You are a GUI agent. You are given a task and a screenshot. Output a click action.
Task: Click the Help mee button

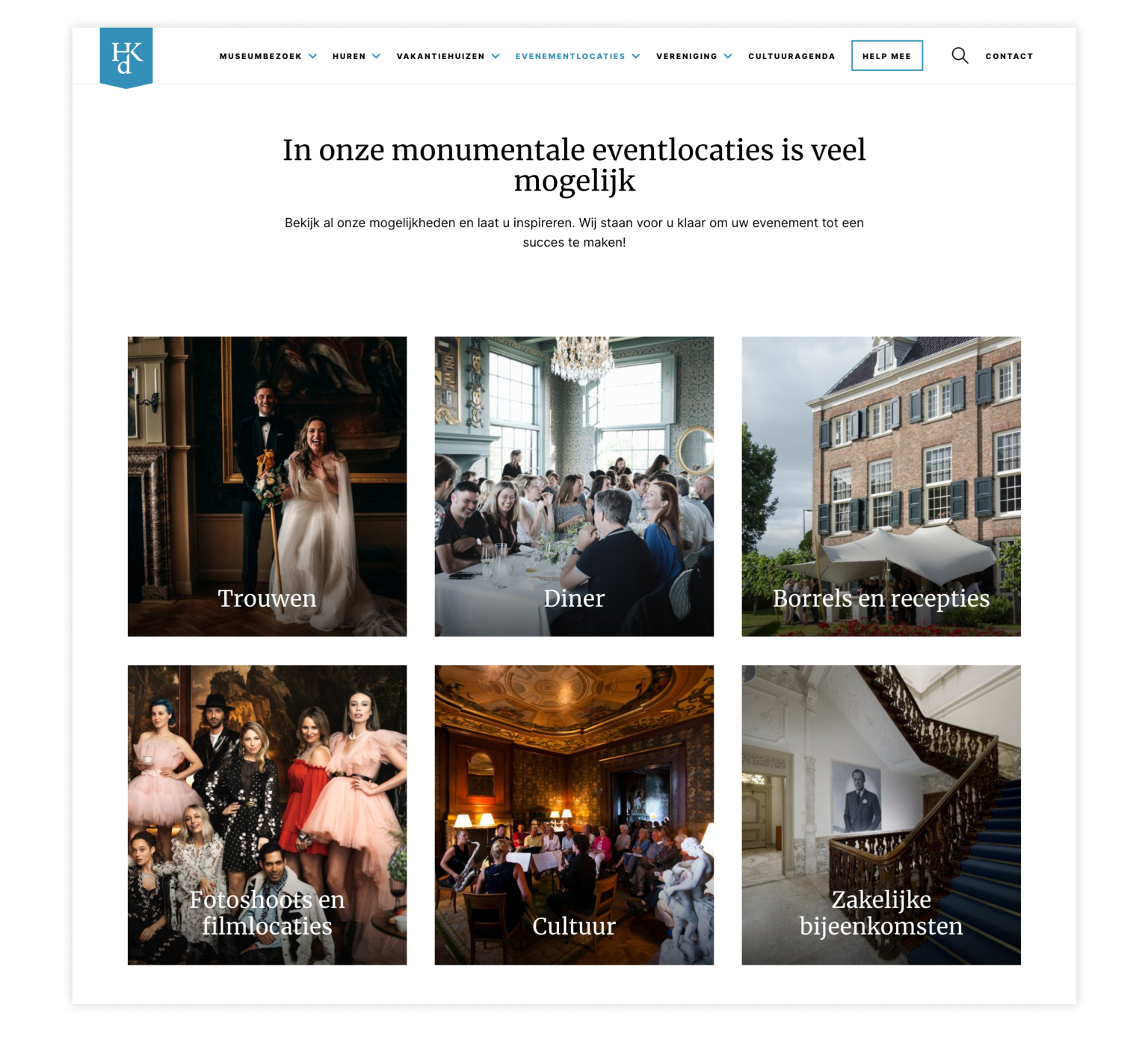pos(887,56)
